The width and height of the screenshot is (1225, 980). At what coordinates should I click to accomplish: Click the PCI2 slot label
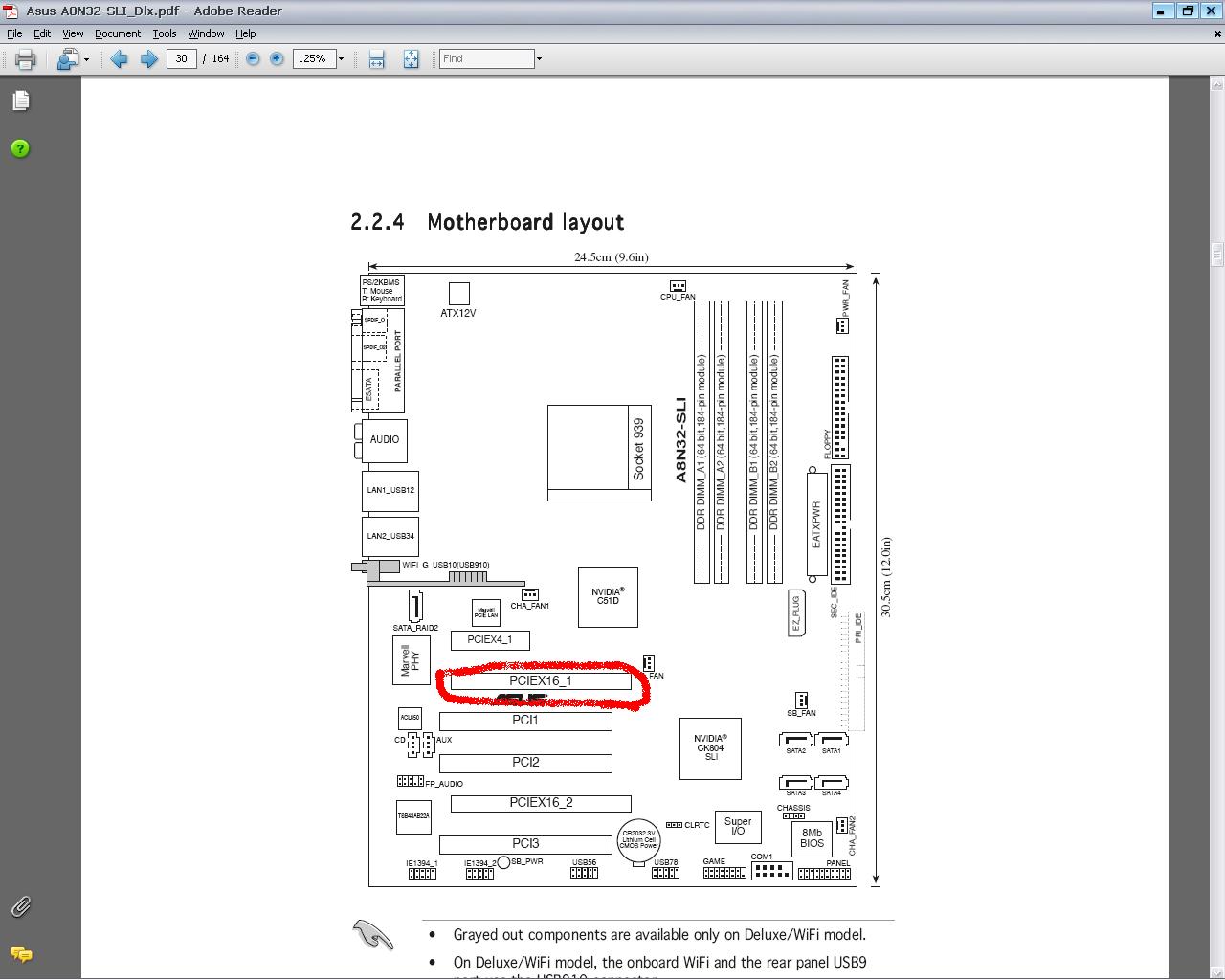pos(525,762)
